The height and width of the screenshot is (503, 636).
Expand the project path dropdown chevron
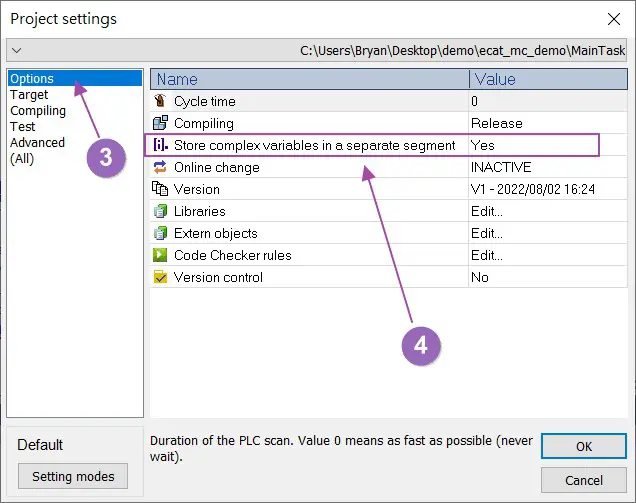[17, 50]
